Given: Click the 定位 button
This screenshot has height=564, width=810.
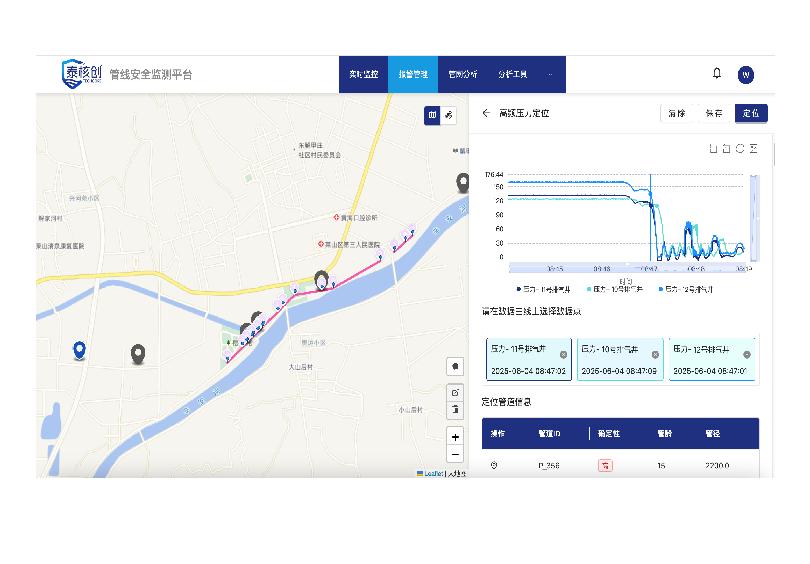Looking at the screenshot, I should [751, 113].
